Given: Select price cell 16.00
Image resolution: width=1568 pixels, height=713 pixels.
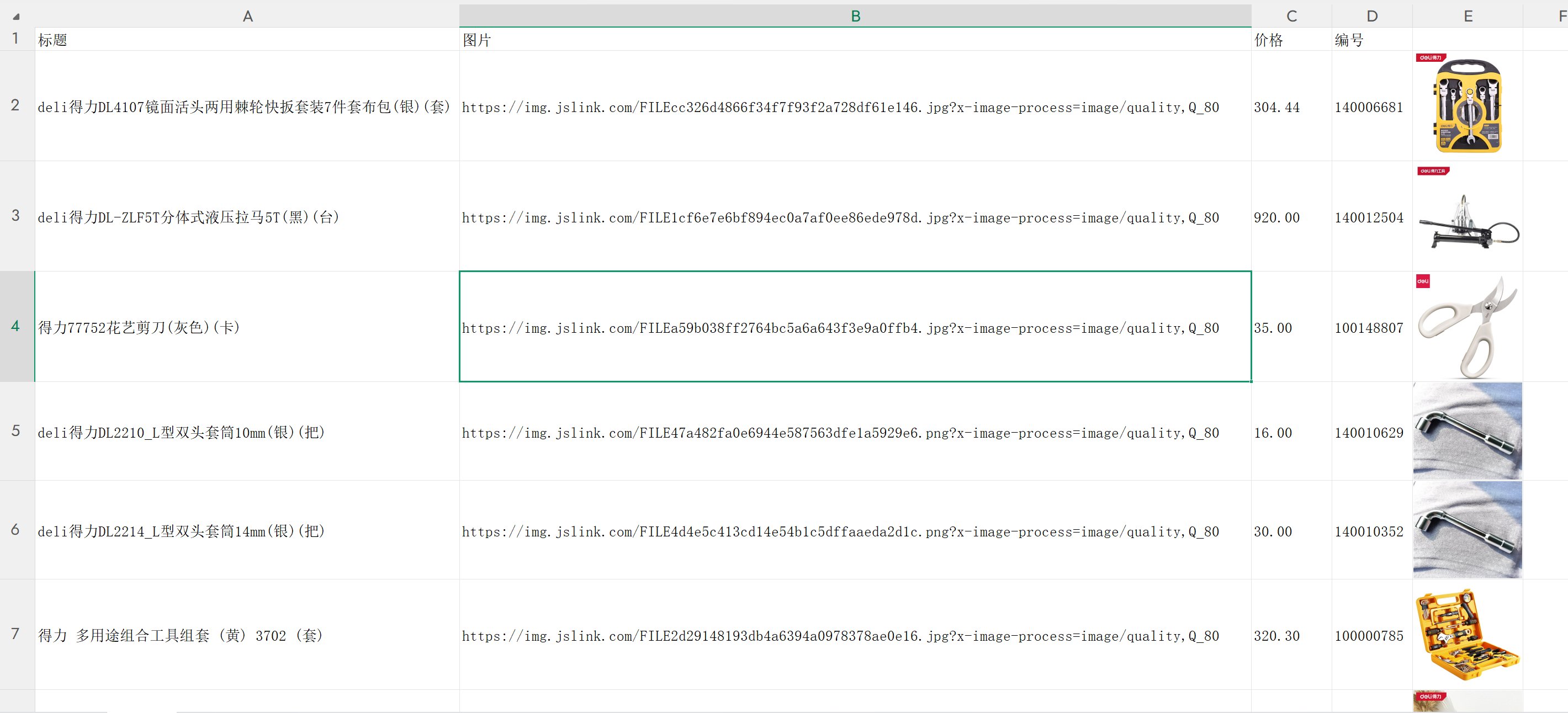Looking at the screenshot, I should click(1291, 432).
